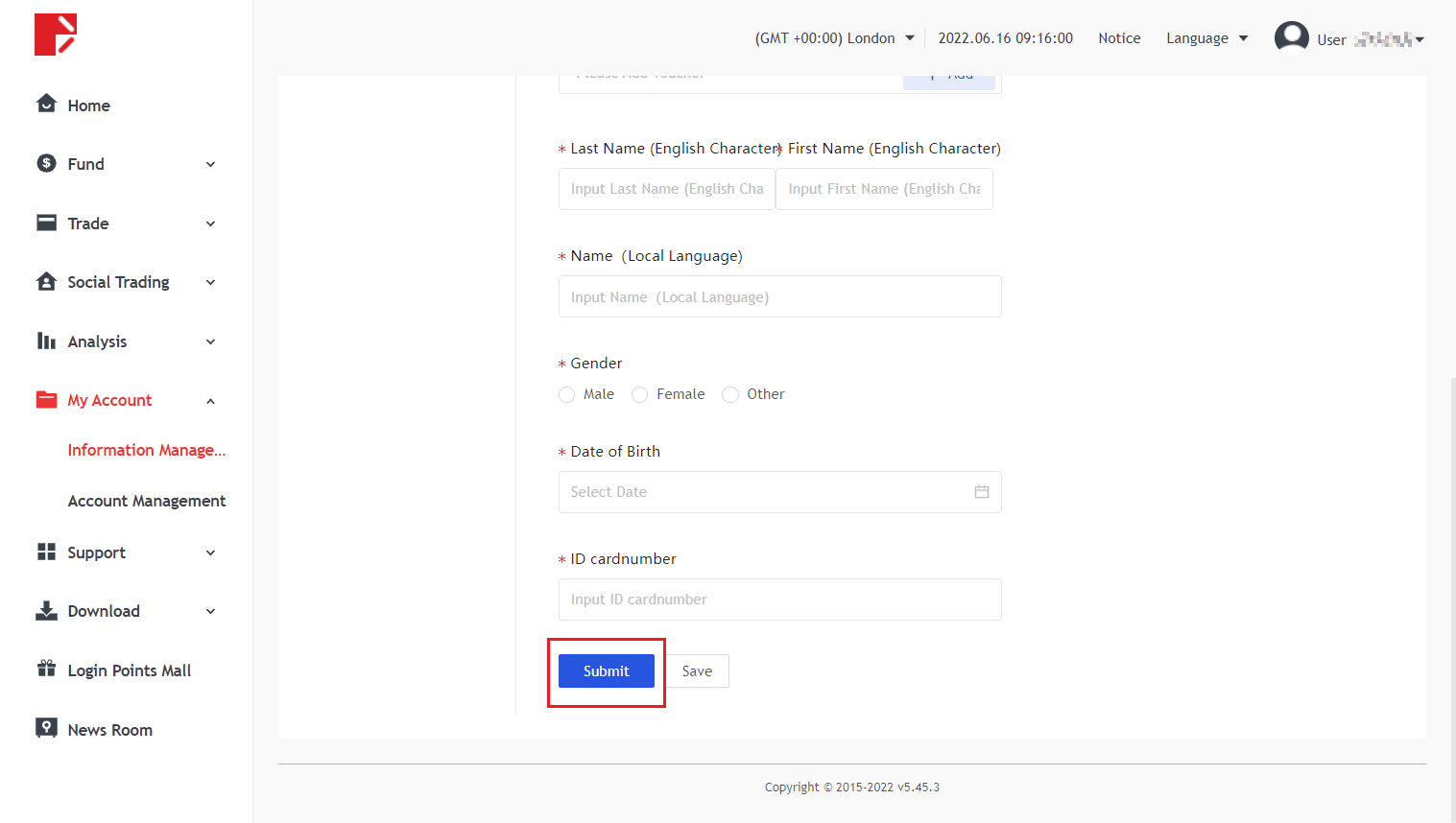Open Account Management in the sidebar
The height and width of the screenshot is (823, 1456).
146,501
